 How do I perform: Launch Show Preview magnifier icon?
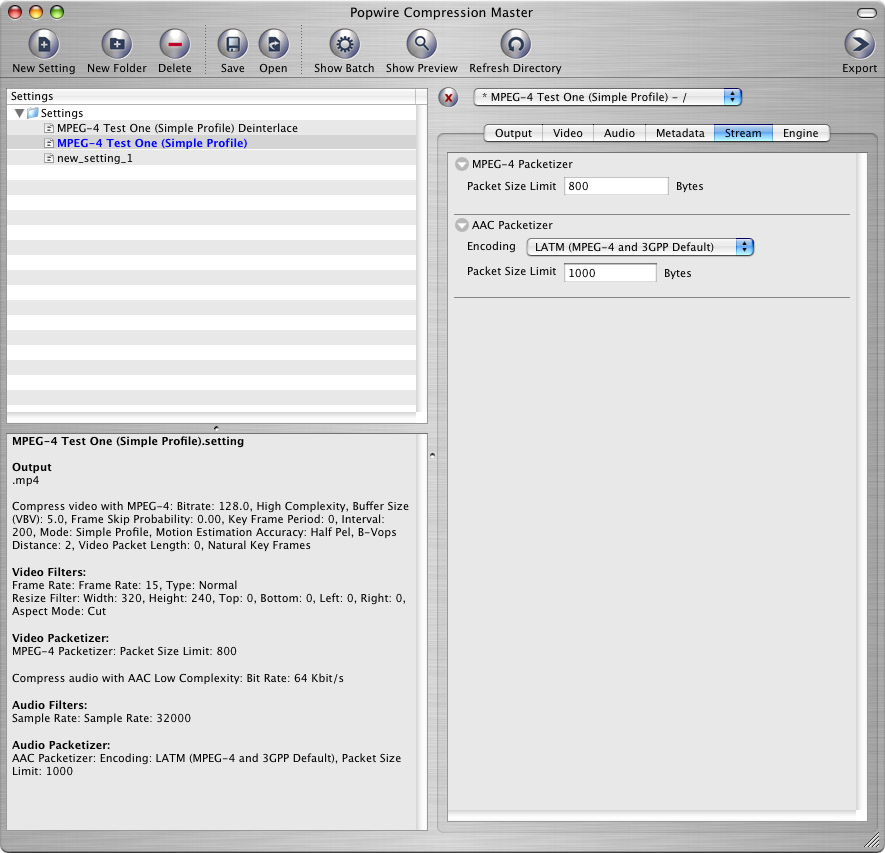click(x=421, y=45)
